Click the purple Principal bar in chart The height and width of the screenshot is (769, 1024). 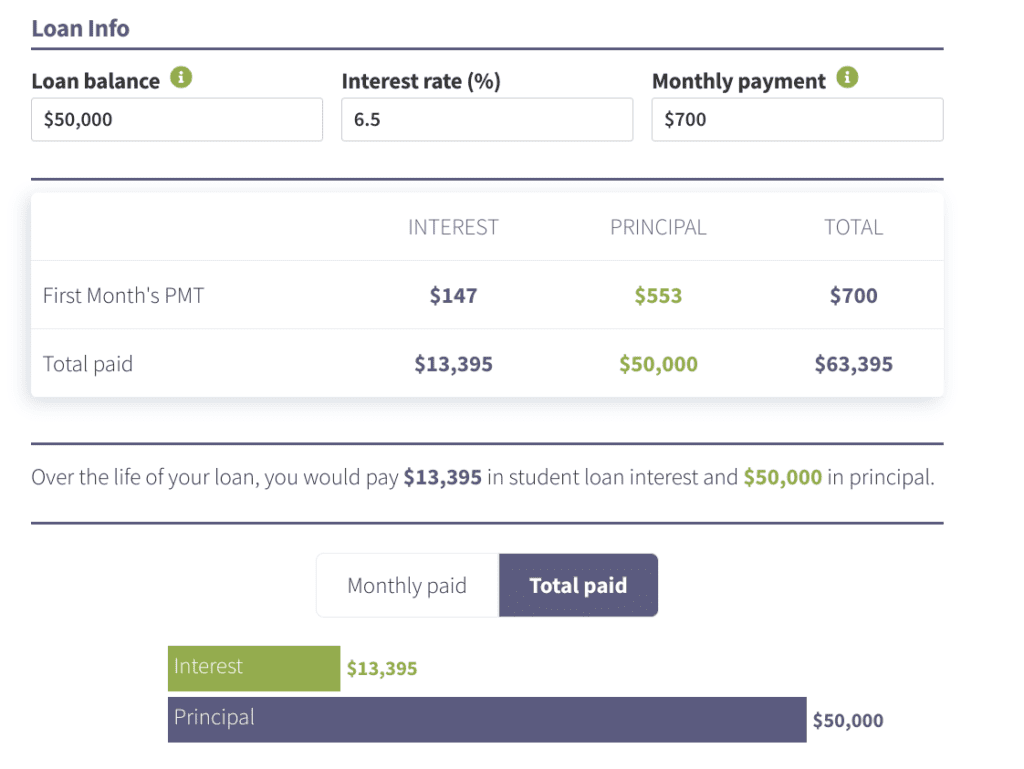487,719
